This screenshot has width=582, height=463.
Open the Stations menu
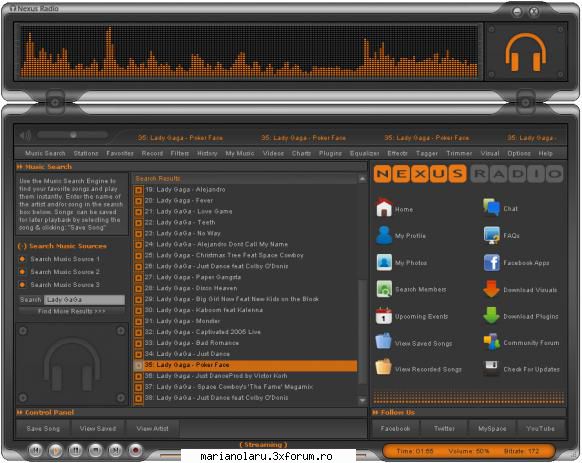pos(86,153)
